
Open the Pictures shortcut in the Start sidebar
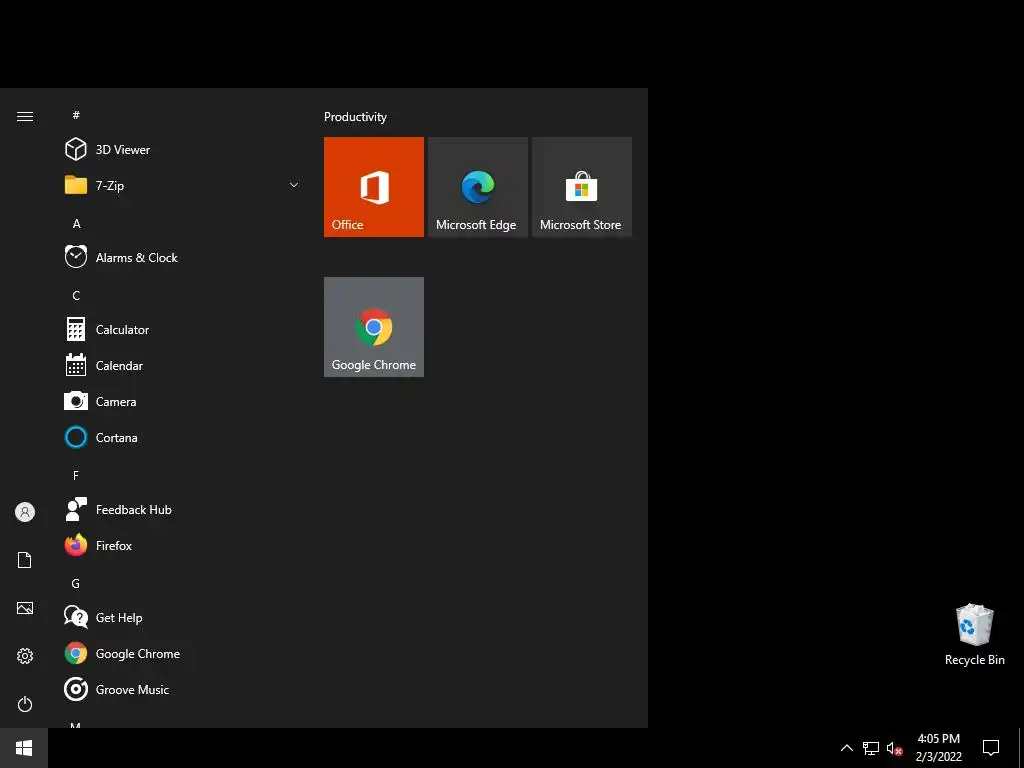[x=25, y=608]
